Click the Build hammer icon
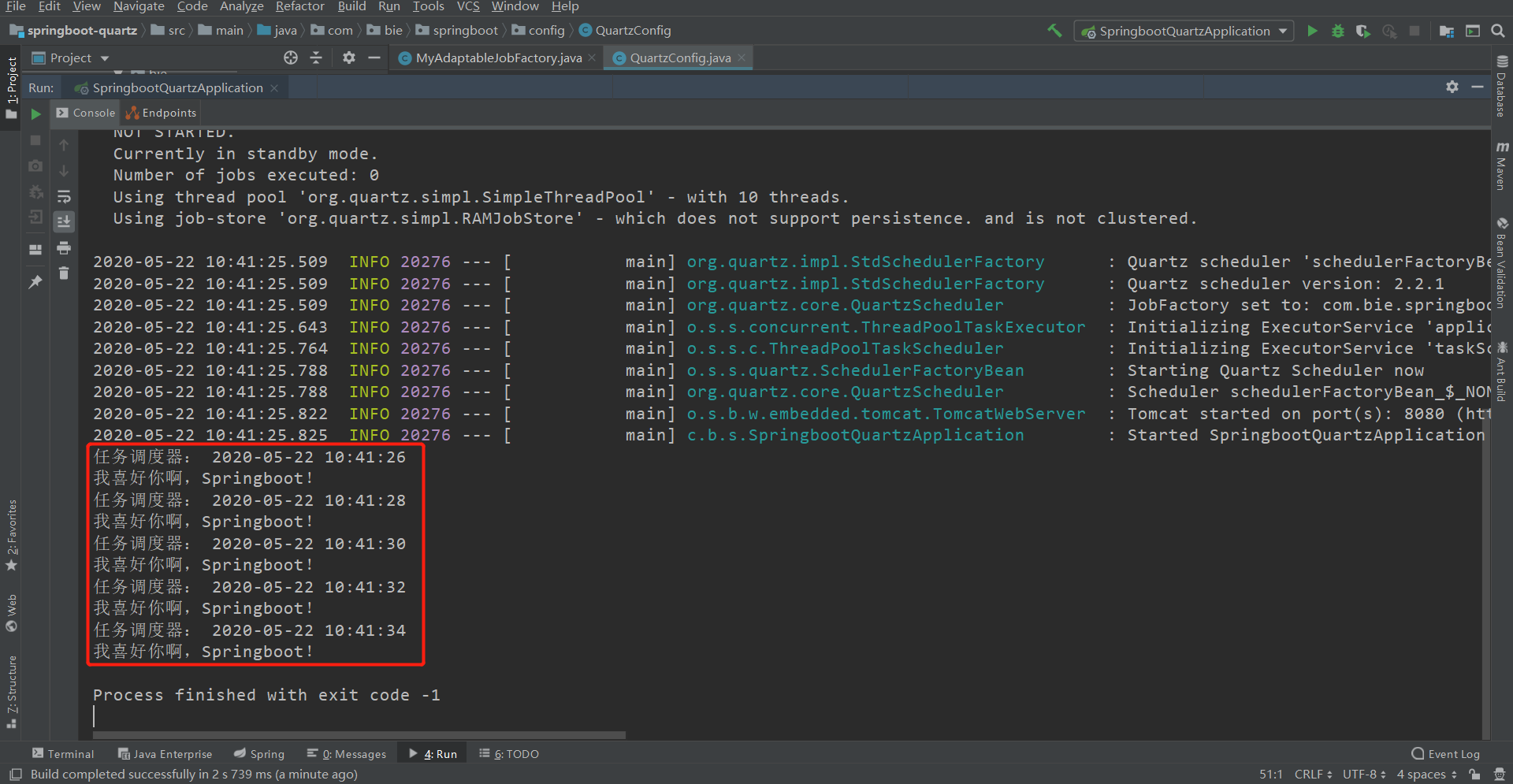Screen dimensions: 1513x784 click(1054, 31)
